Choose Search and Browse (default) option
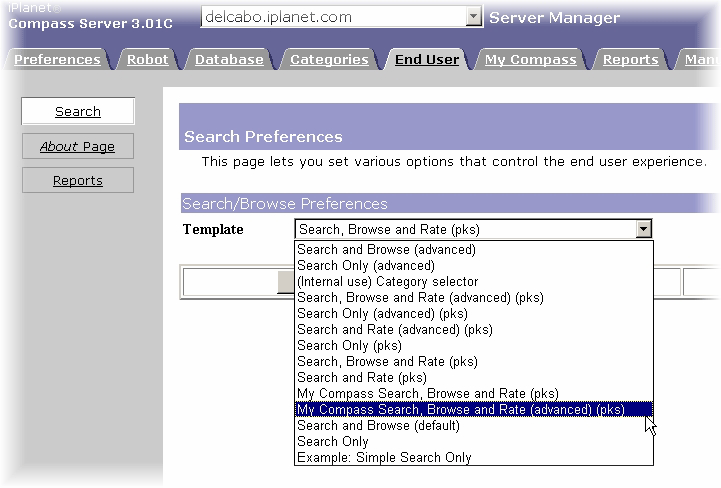 (474, 425)
